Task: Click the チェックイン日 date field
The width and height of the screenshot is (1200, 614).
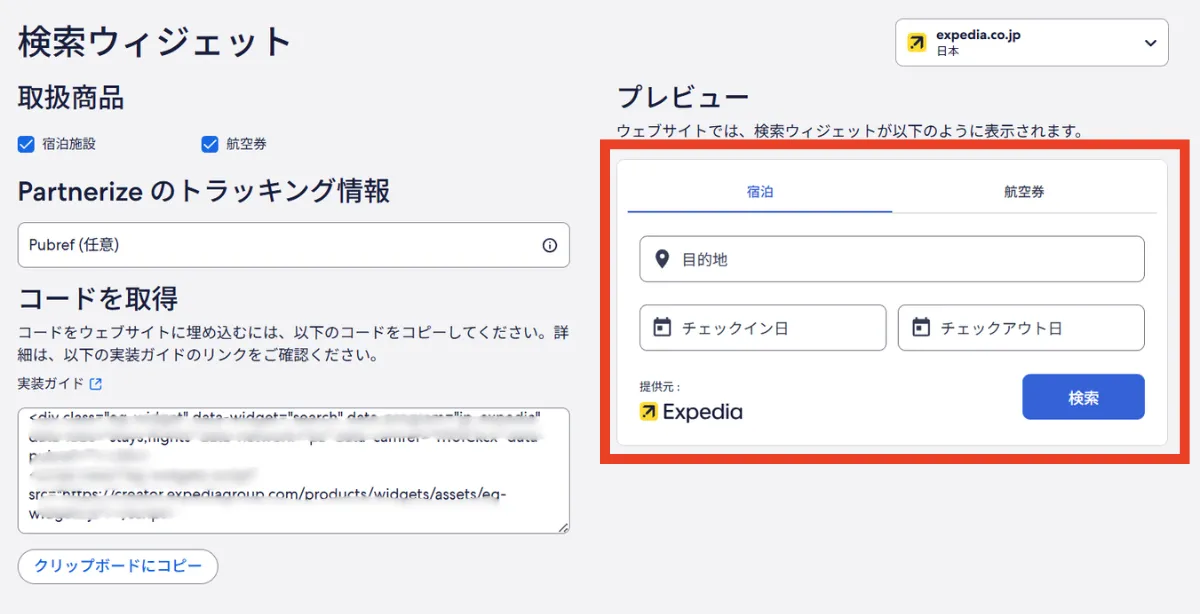Action: [762, 326]
